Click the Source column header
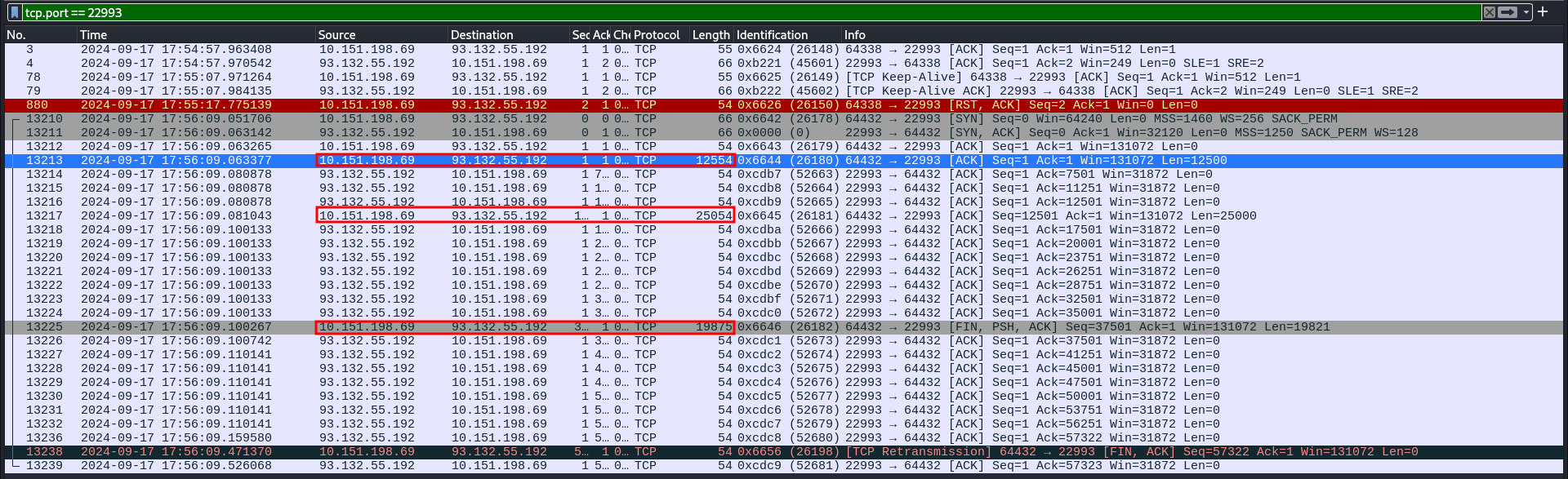Screen dimensions: 1568x479 336,35
